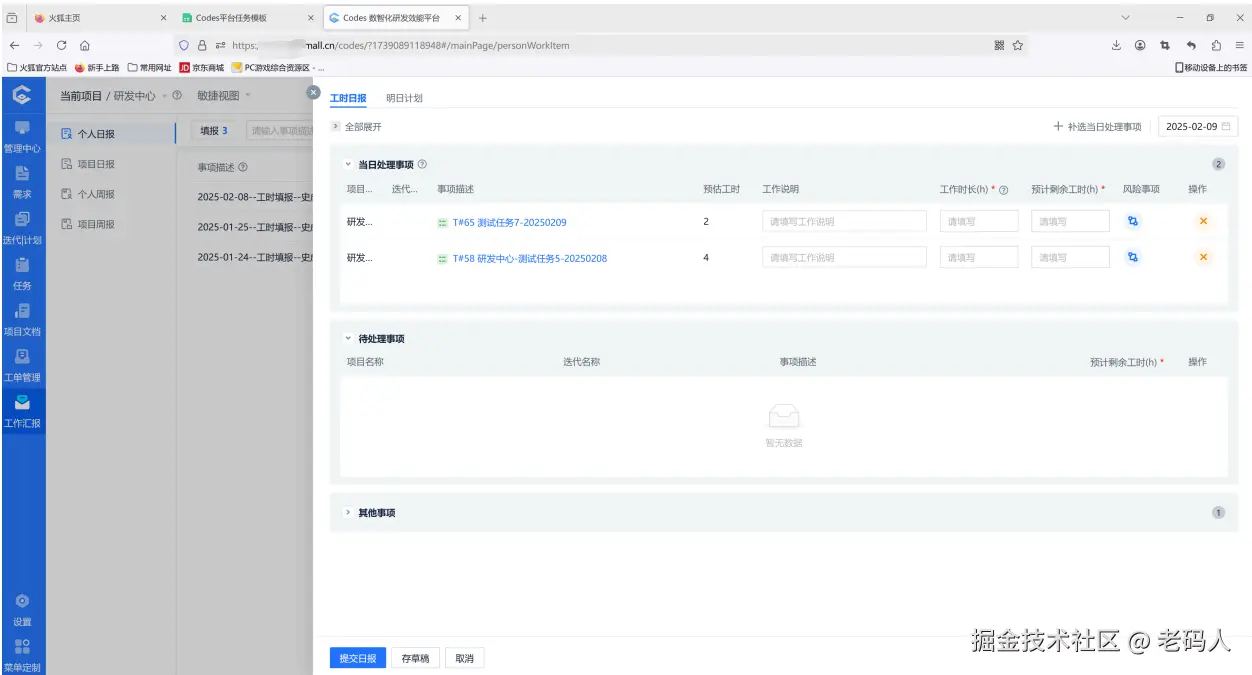Select 项目日报 in the report menu
The image size is (1252, 675).
[x=110, y=164]
